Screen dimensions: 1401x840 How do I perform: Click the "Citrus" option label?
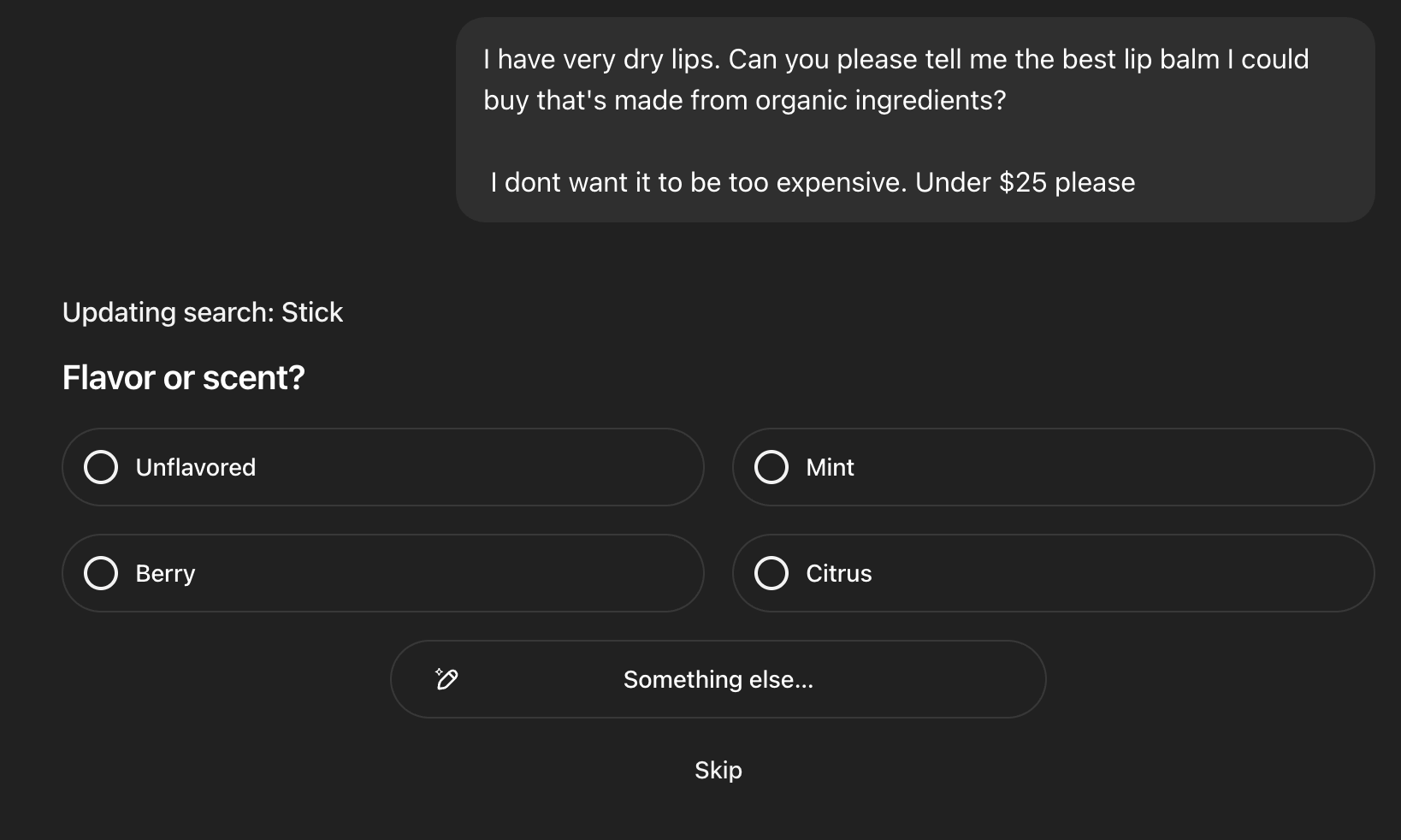coord(838,573)
